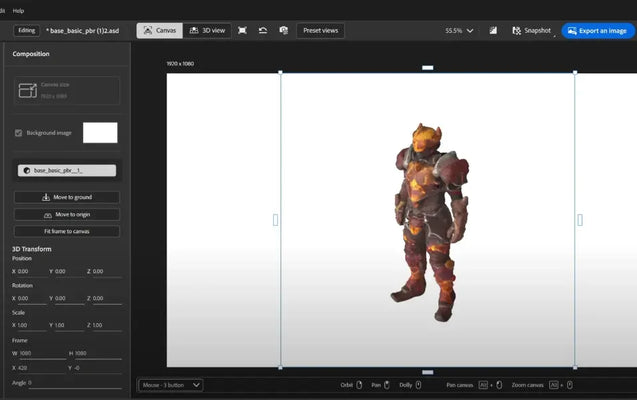Open the Mouse - 3 button dropdown
Screen dimensions: 637x400
[170, 384]
